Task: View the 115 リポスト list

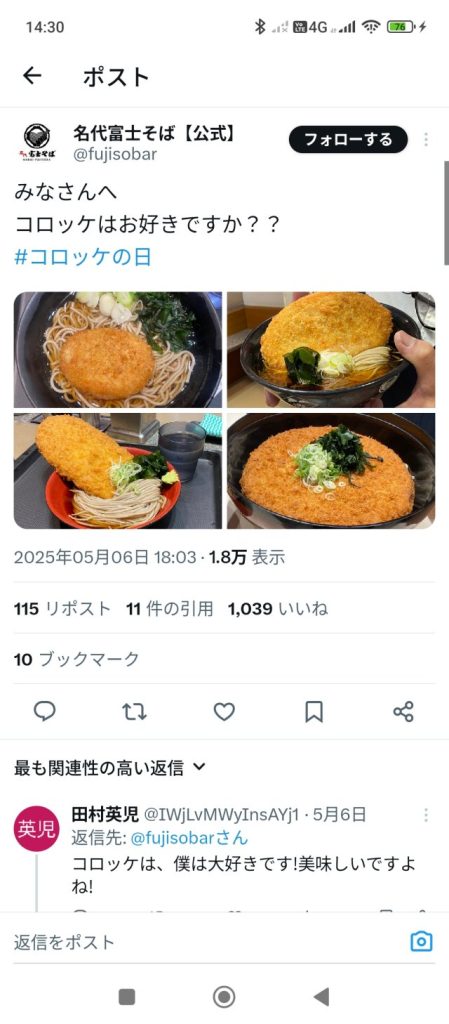Action: 63,609
